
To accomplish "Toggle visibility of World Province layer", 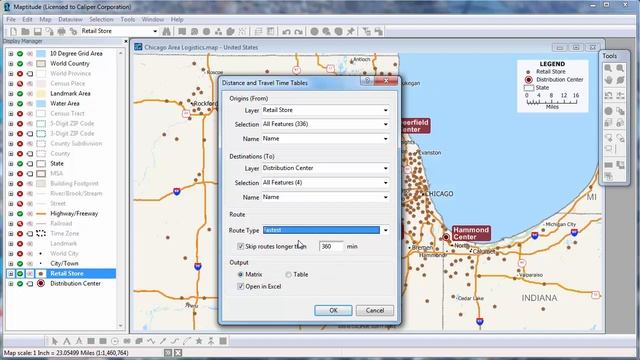I will 20,73.
